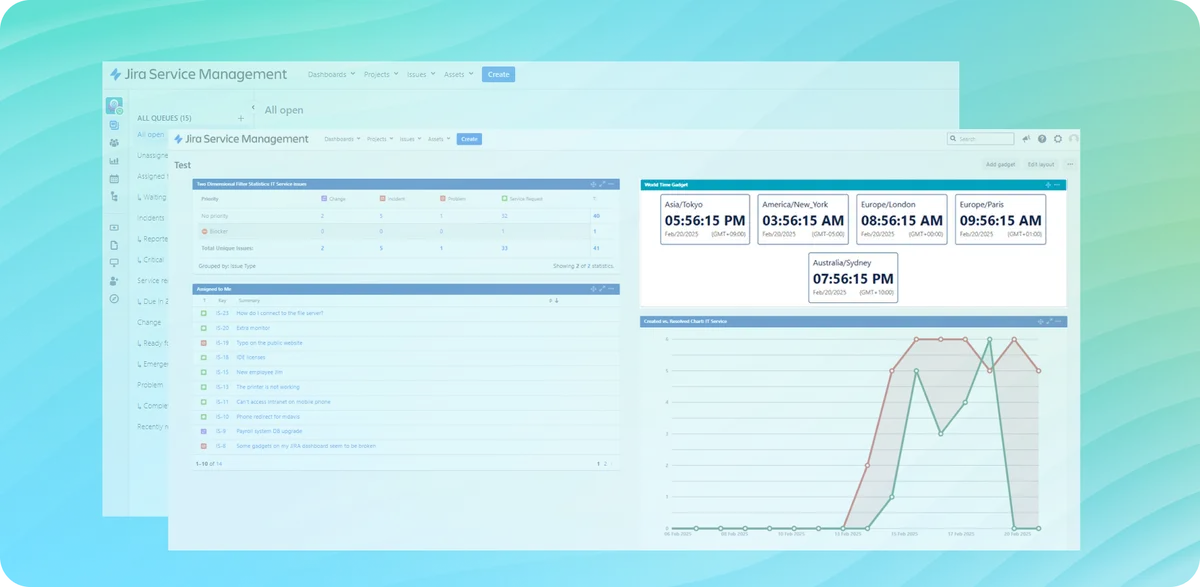
Task: Click the Europe/London clock card
Action: (x=902, y=220)
